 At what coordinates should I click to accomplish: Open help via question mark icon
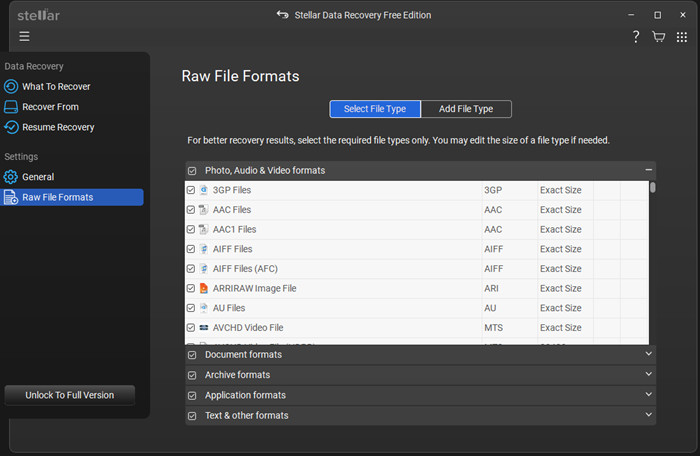pos(636,37)
